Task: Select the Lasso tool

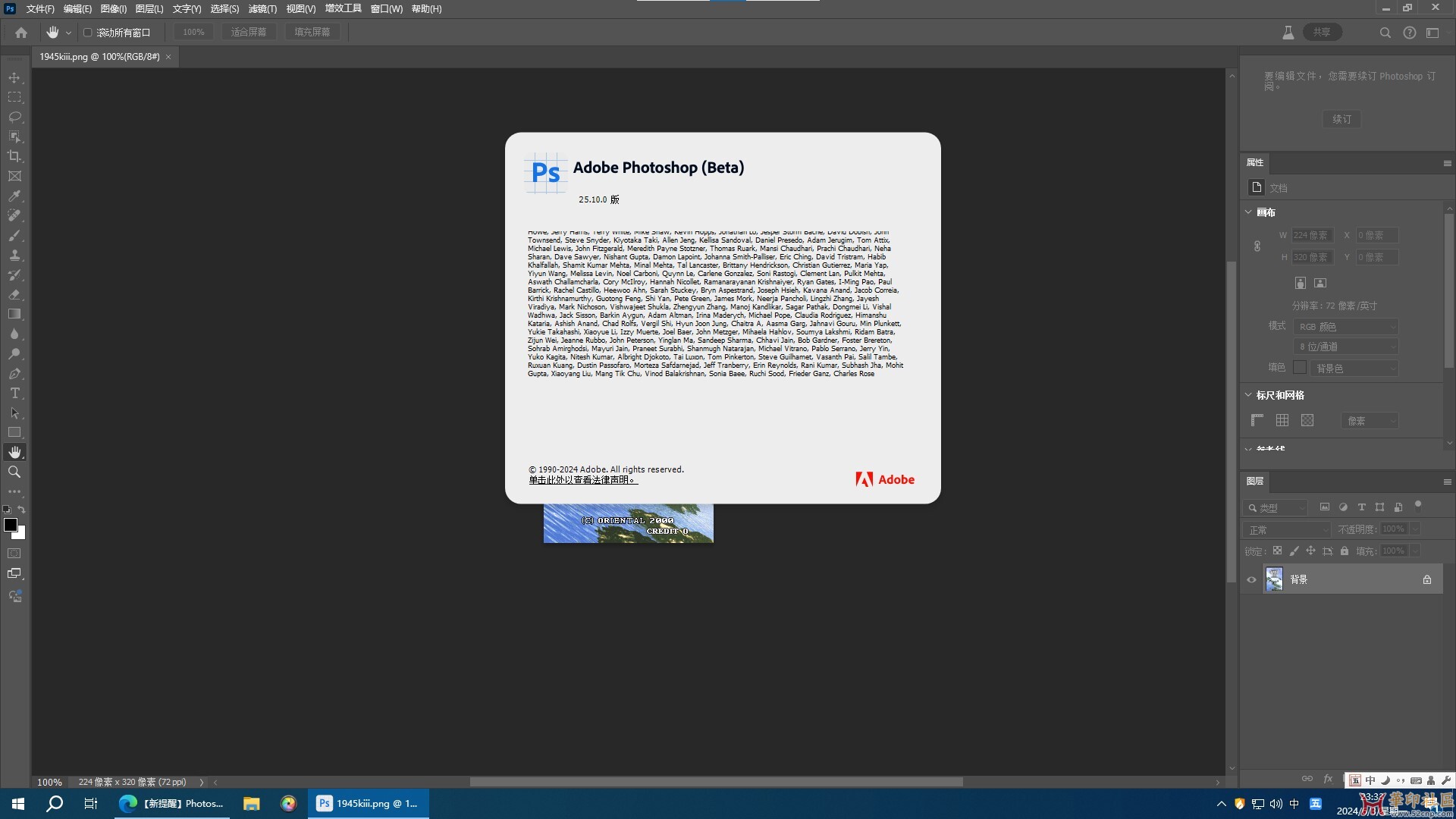Action: pyautogui.click(x=14, y=118)
